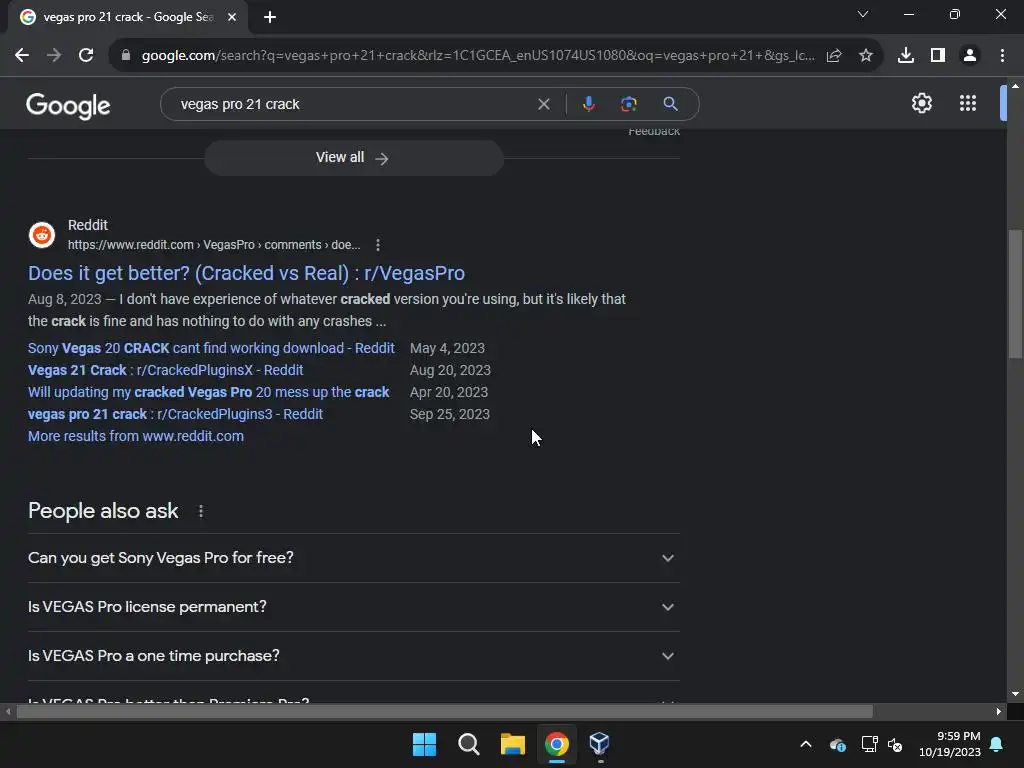Image resolution: width=1024 pixels, height=768 pixels.
Task: Click the horizontal scrollbar thumb
Action: click(x=444, y=711)
